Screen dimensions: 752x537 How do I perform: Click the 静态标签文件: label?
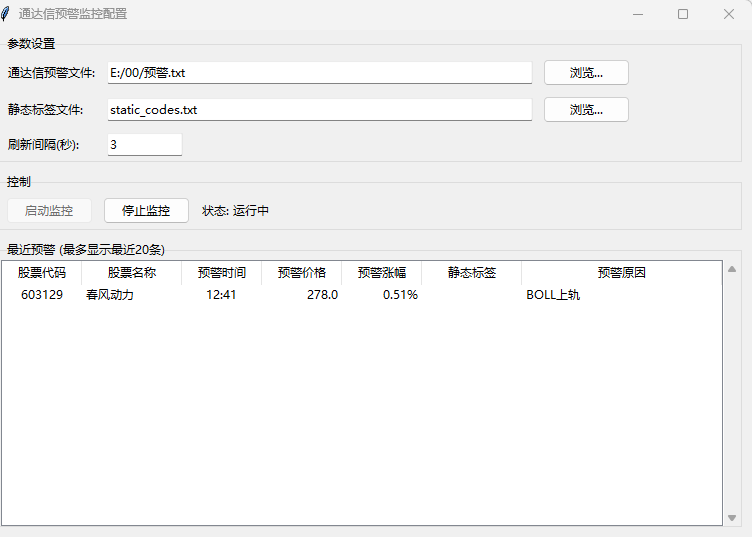coord(45,110)
